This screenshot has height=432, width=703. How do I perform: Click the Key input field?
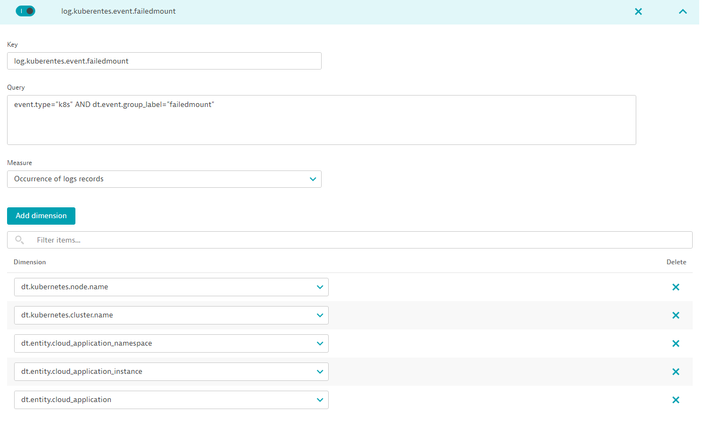pyautogui.click(x=164, y=61)
